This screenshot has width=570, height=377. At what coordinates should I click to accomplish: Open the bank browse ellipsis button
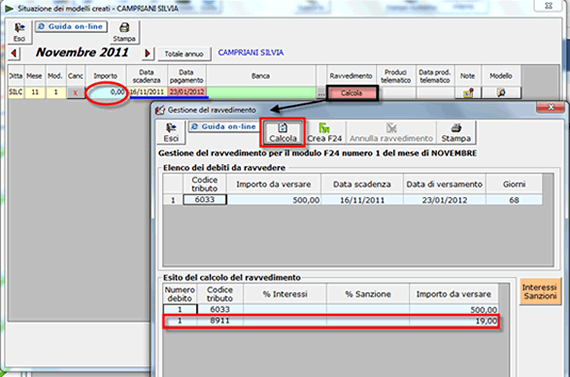coord(321,94)
